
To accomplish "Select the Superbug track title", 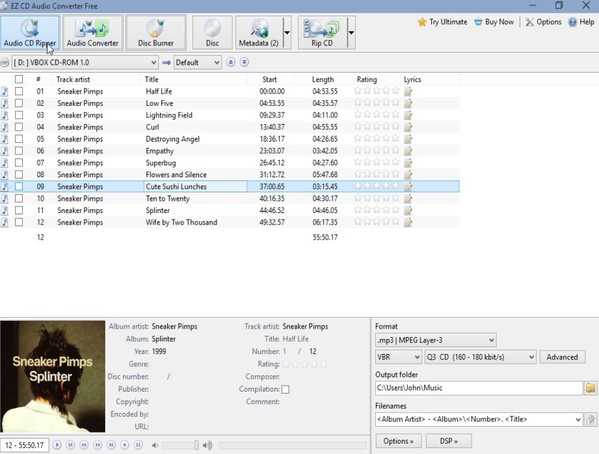I will [161, 163].
